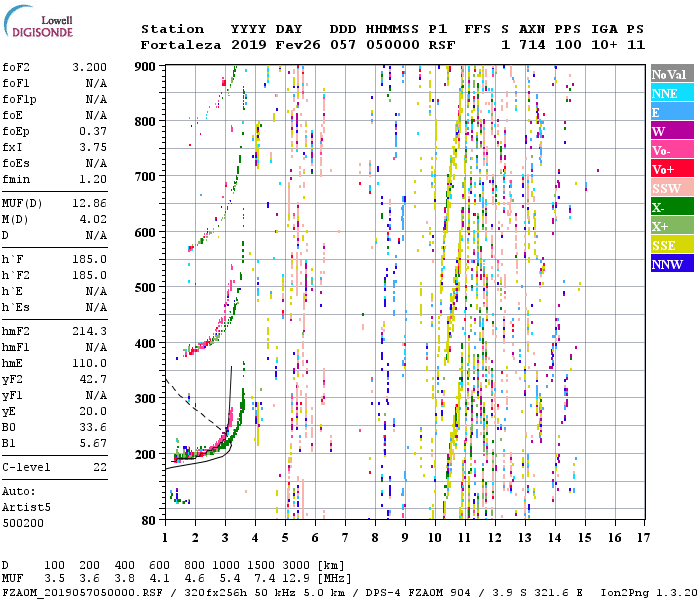Screen dimensions: 700x600
Task: Click the 500 km height axis label
Action: [145, 288]
